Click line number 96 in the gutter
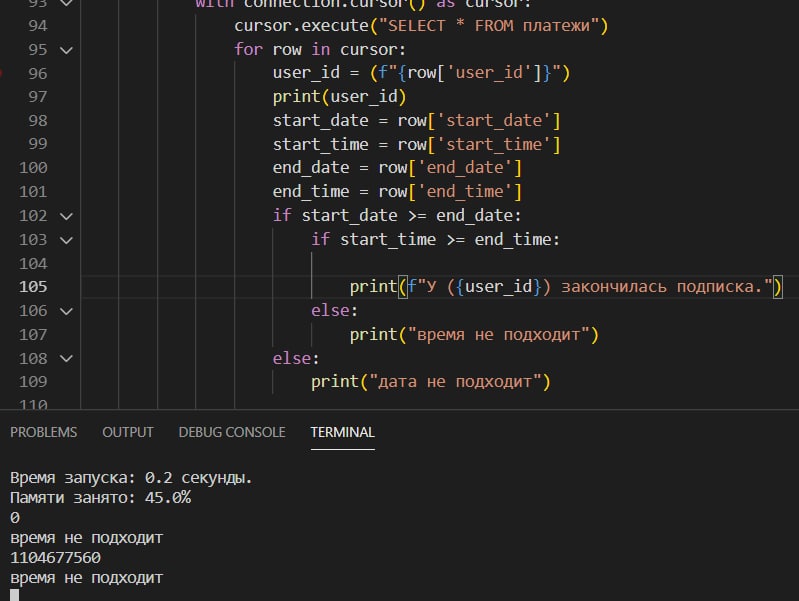The width and height of the screenshot is (799, 601). [x=38, y=73]
